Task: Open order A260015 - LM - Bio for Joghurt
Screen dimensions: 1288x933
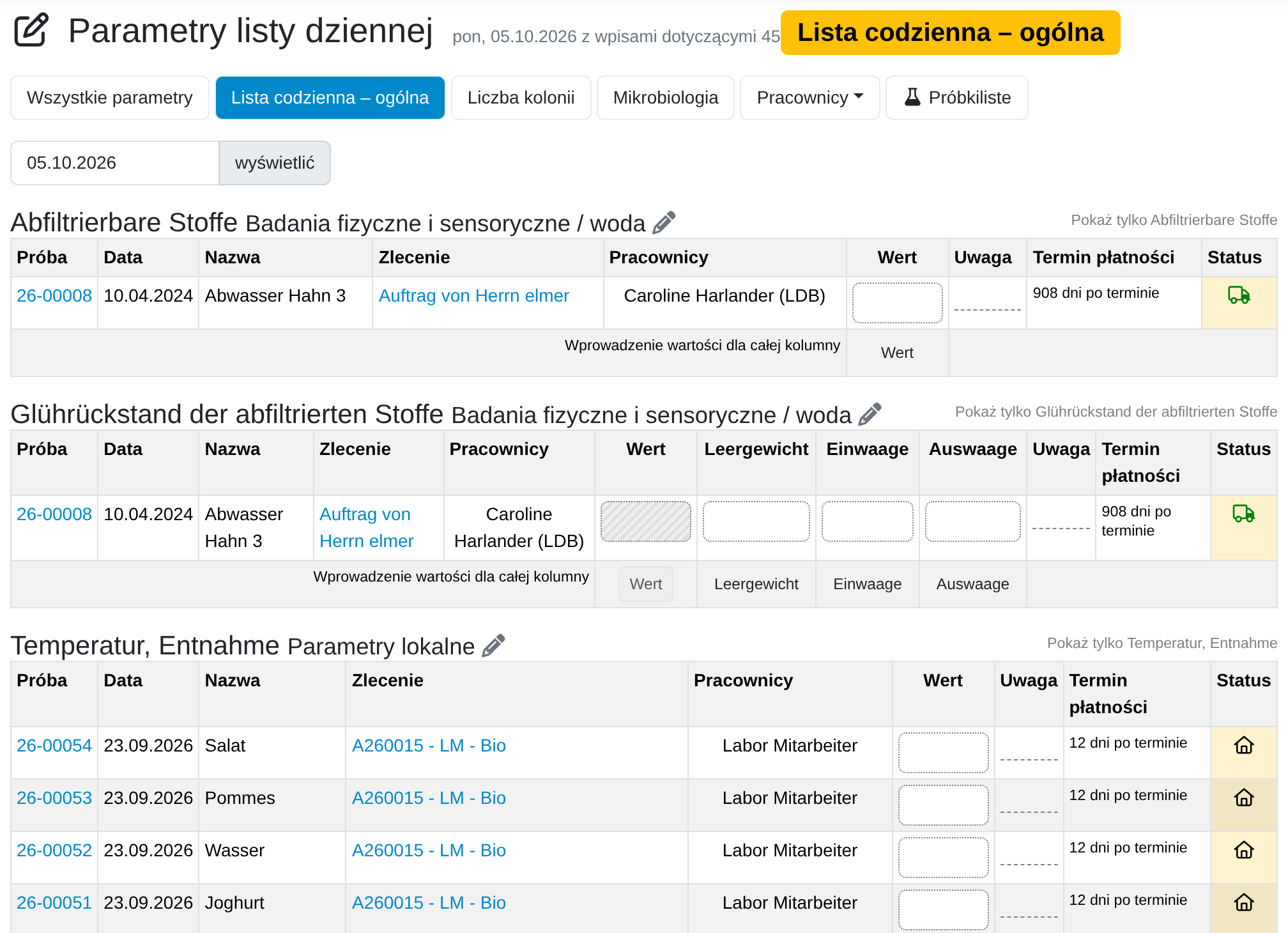Action: tap(429, 902)
